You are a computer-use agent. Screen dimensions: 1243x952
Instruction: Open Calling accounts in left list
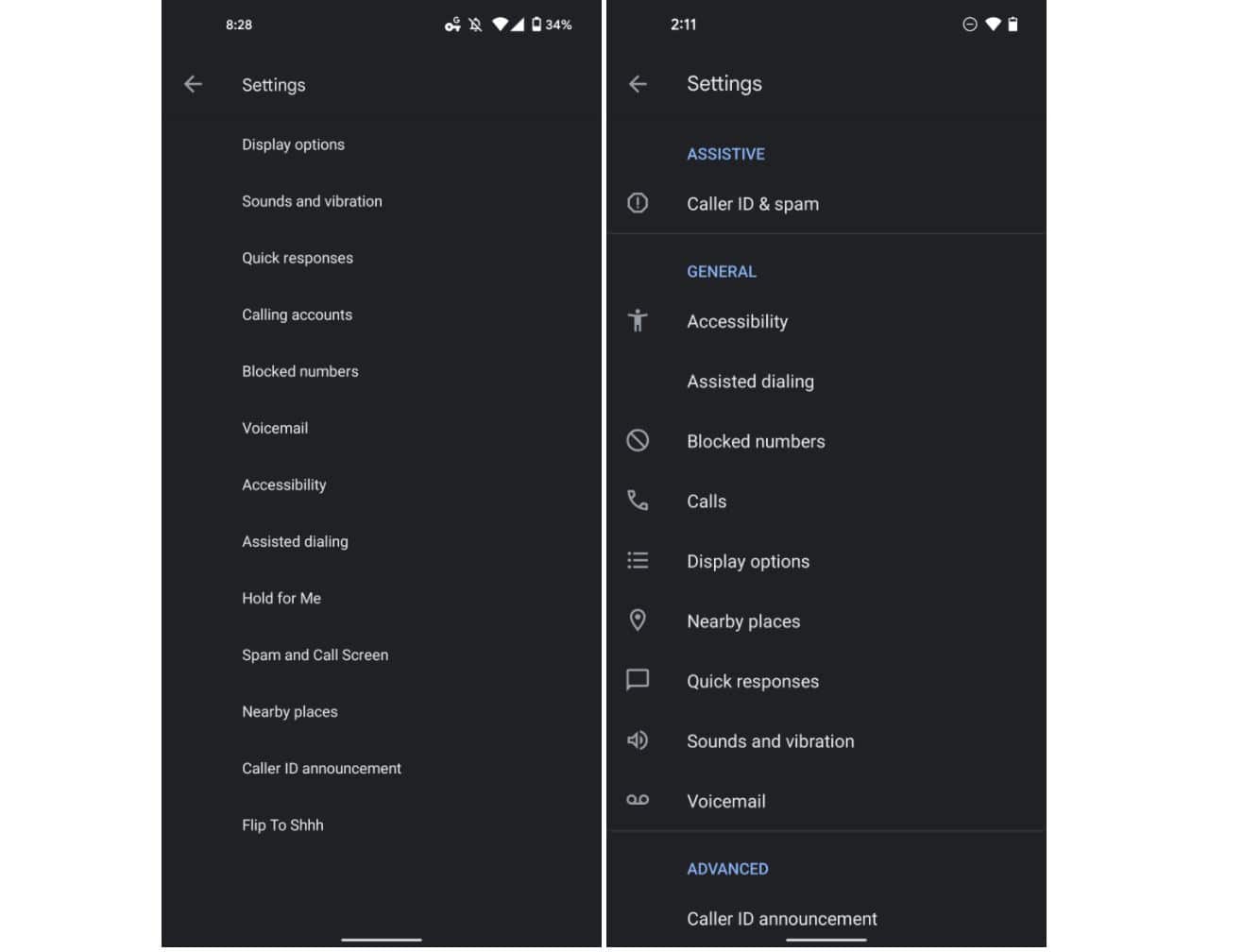(x=297, y=314)
